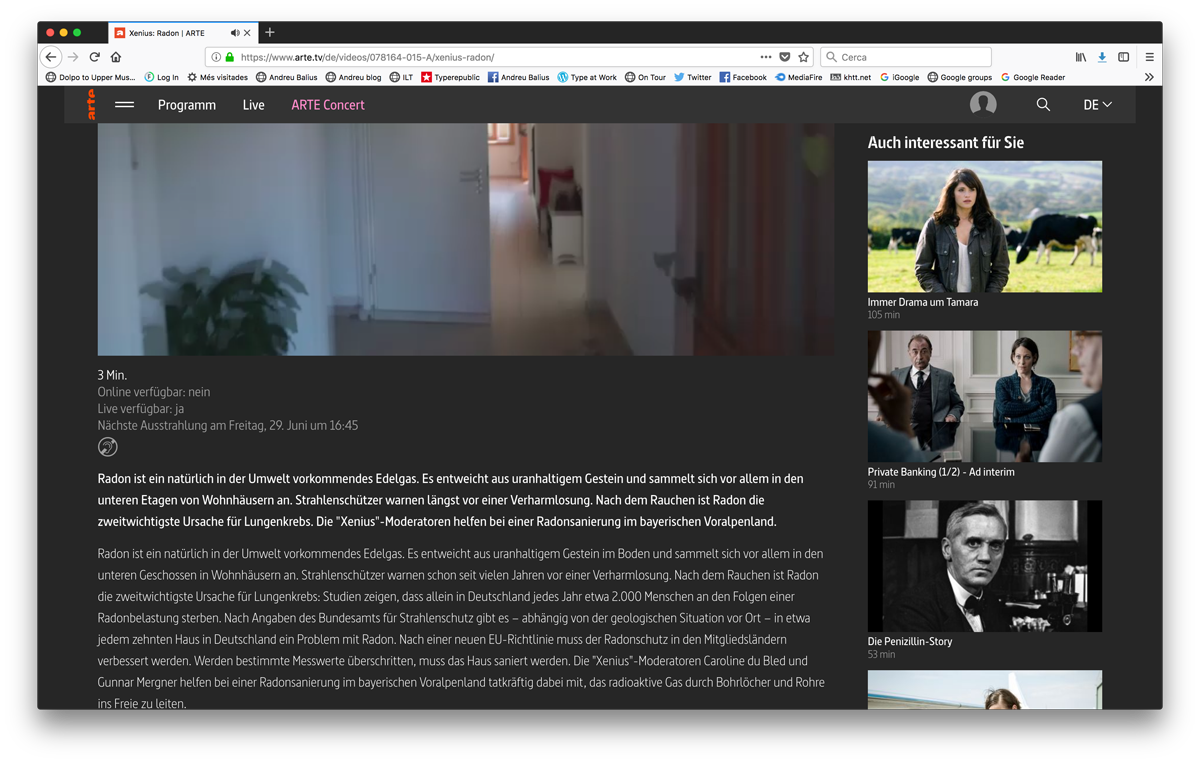Viewport: 1200px width, 763px height.
Task: Show downloads panel
Action: pyautogui.click(x=1102, y=57)
